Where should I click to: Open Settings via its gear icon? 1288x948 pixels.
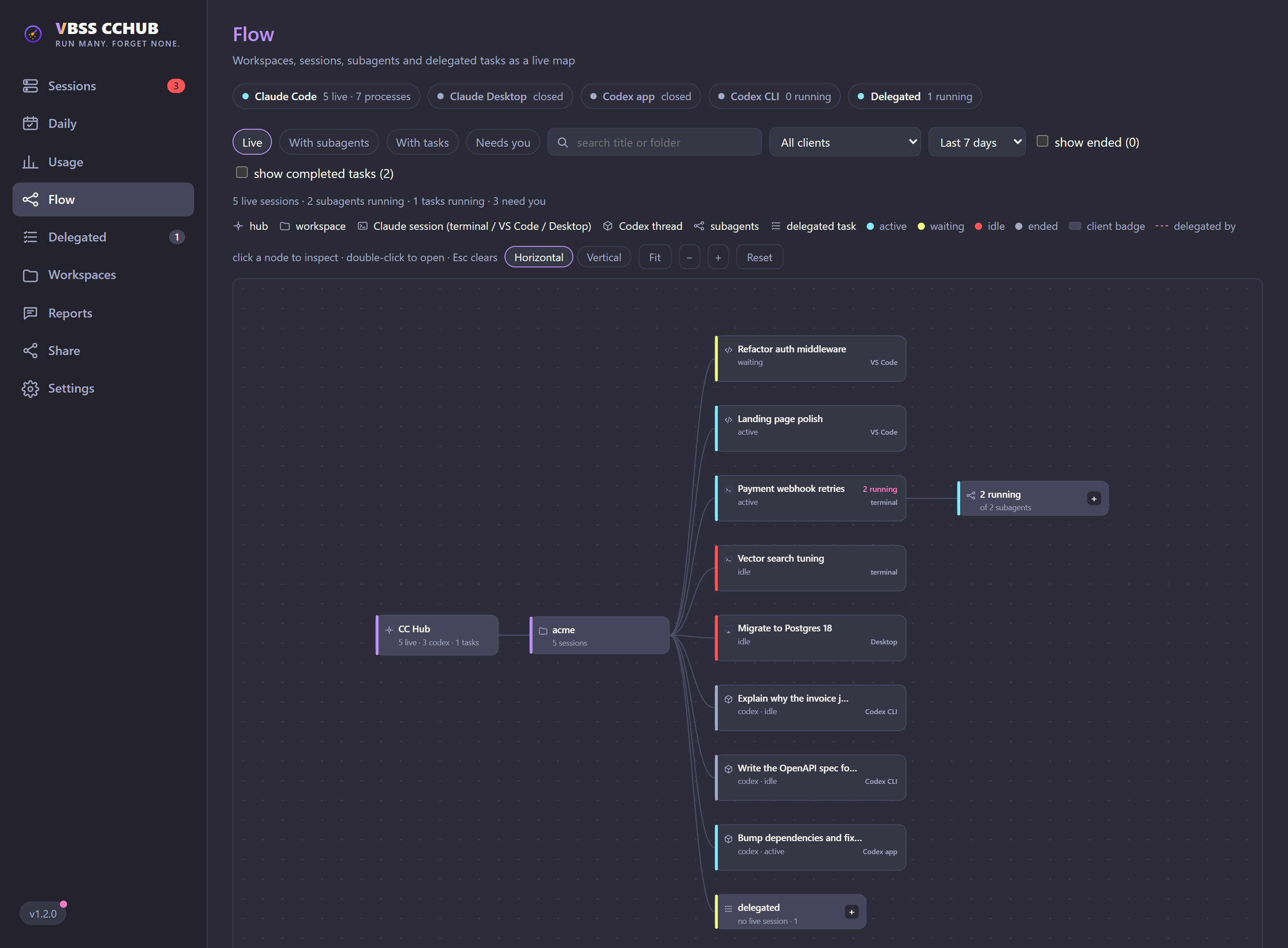pos(30,389)
